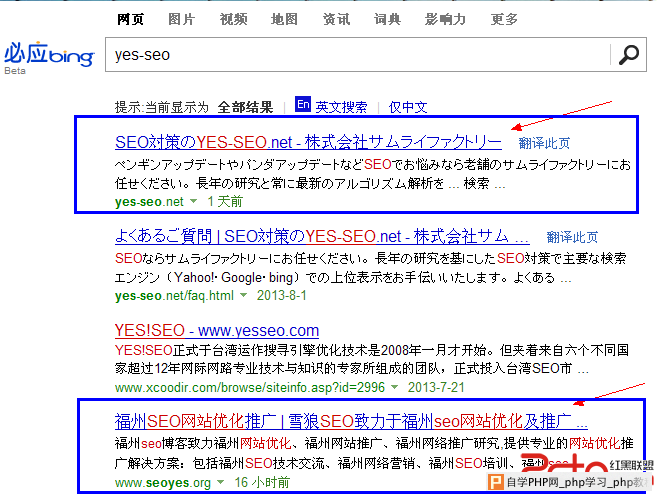Open the 福州SEO网站优化推广 result title
Image resolution: width=657 pixels, height=496 pixels.
(351, 421)
